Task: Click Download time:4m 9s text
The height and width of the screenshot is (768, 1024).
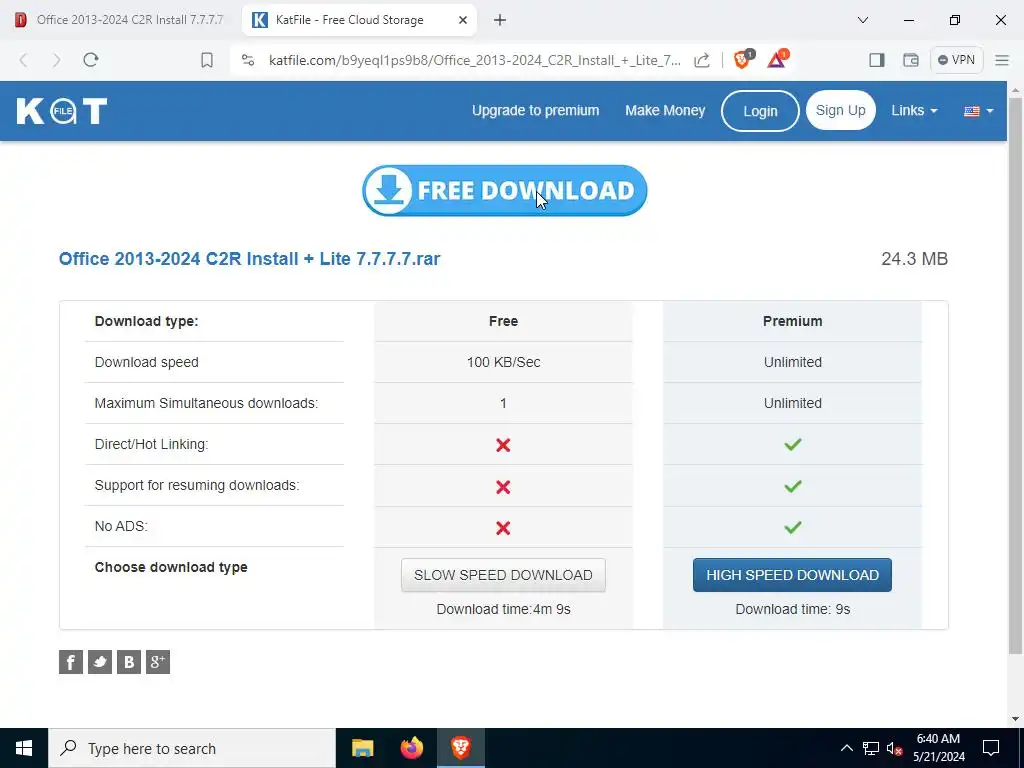Action: tap(504, 609)
